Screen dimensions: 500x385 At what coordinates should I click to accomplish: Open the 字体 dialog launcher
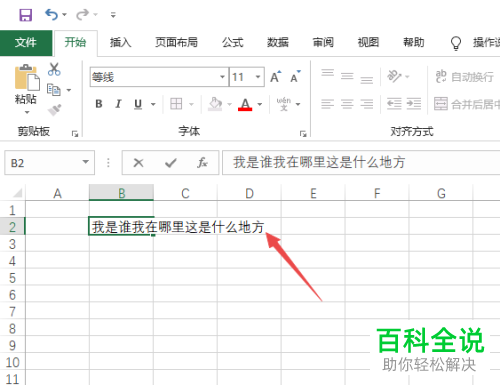[x=303, y=134]
